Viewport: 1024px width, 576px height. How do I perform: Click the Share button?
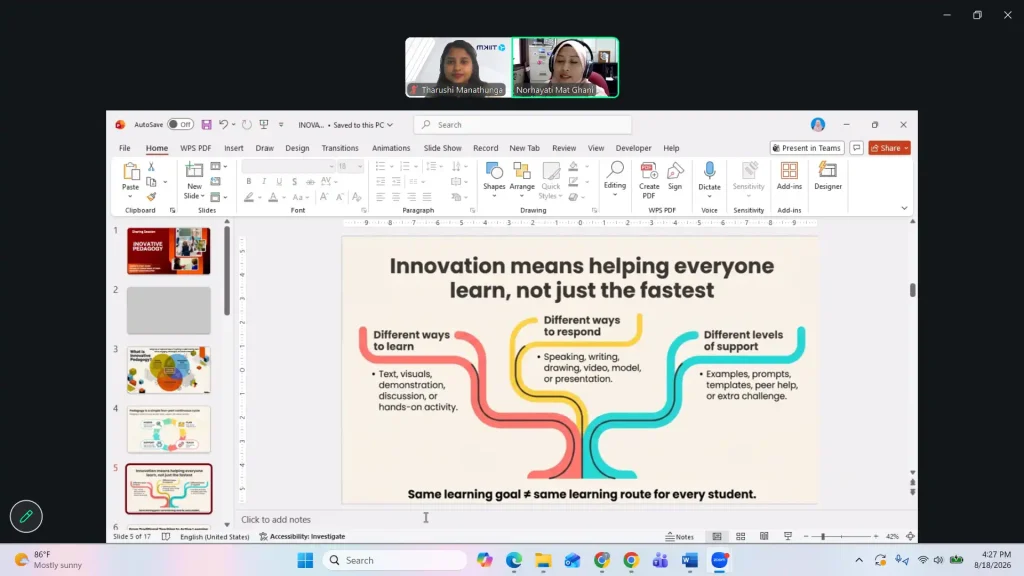(x=889, y=148)
